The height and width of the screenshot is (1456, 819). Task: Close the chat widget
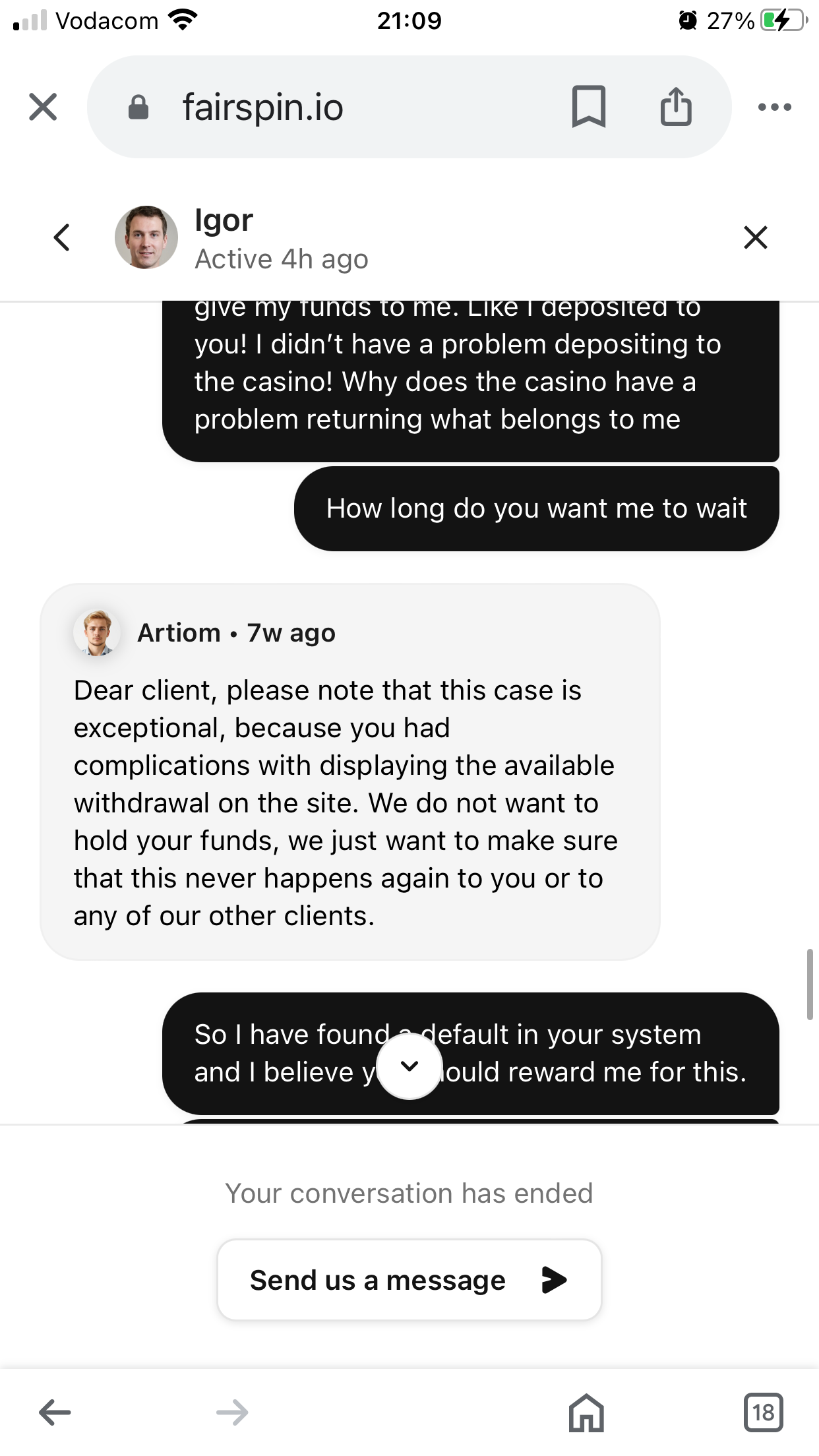click(756, 237)
